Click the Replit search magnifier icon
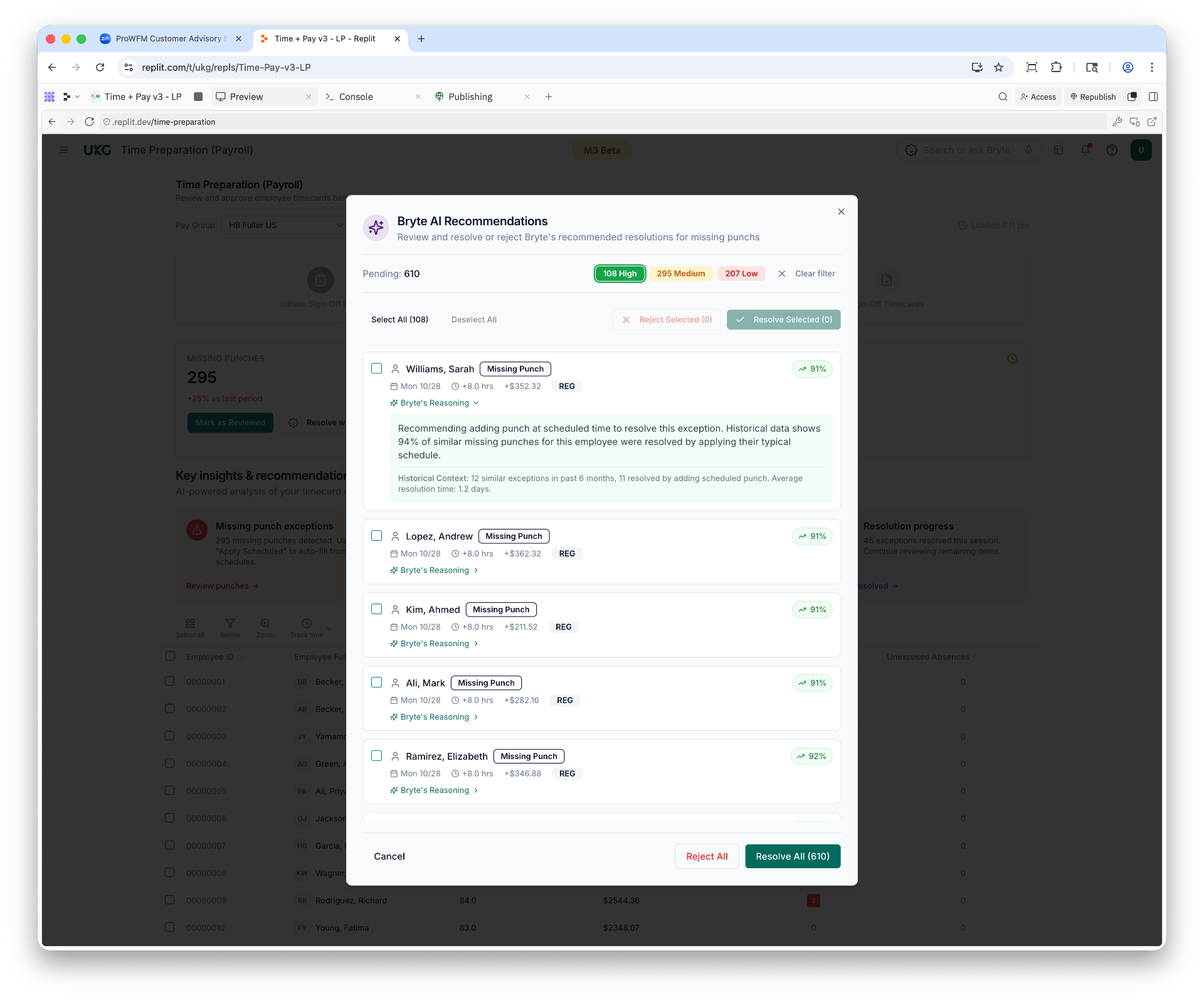1204x1000 pixels. (1003, 97)
